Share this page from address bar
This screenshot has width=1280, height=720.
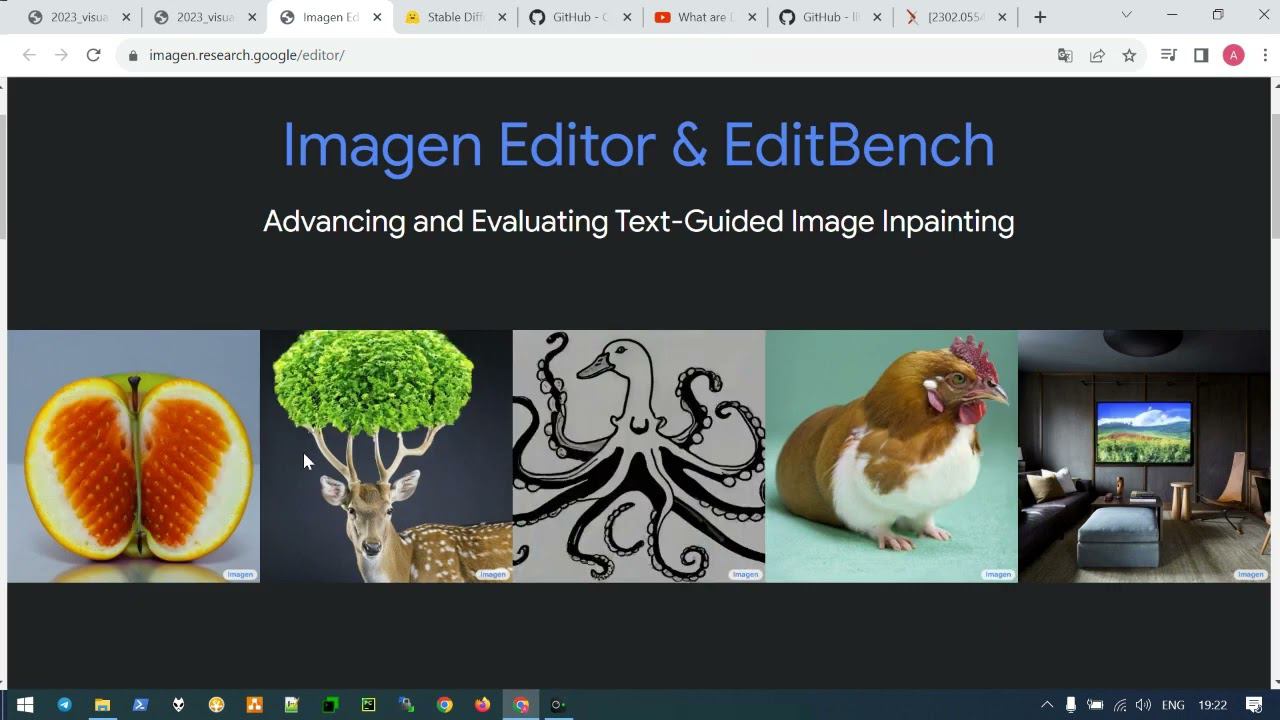(x=1097, y=55)
